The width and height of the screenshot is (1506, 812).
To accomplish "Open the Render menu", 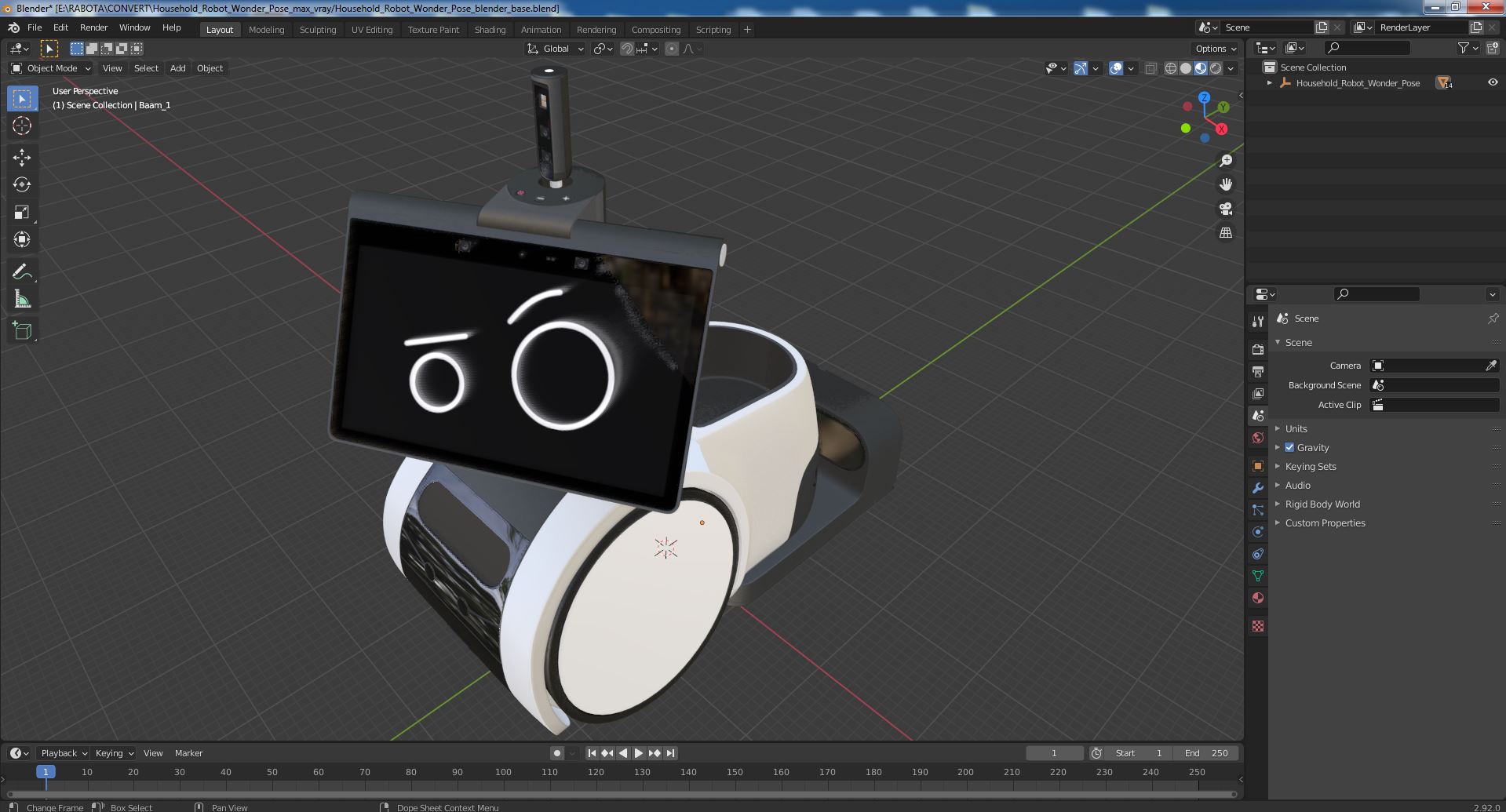I will [93, 27].
